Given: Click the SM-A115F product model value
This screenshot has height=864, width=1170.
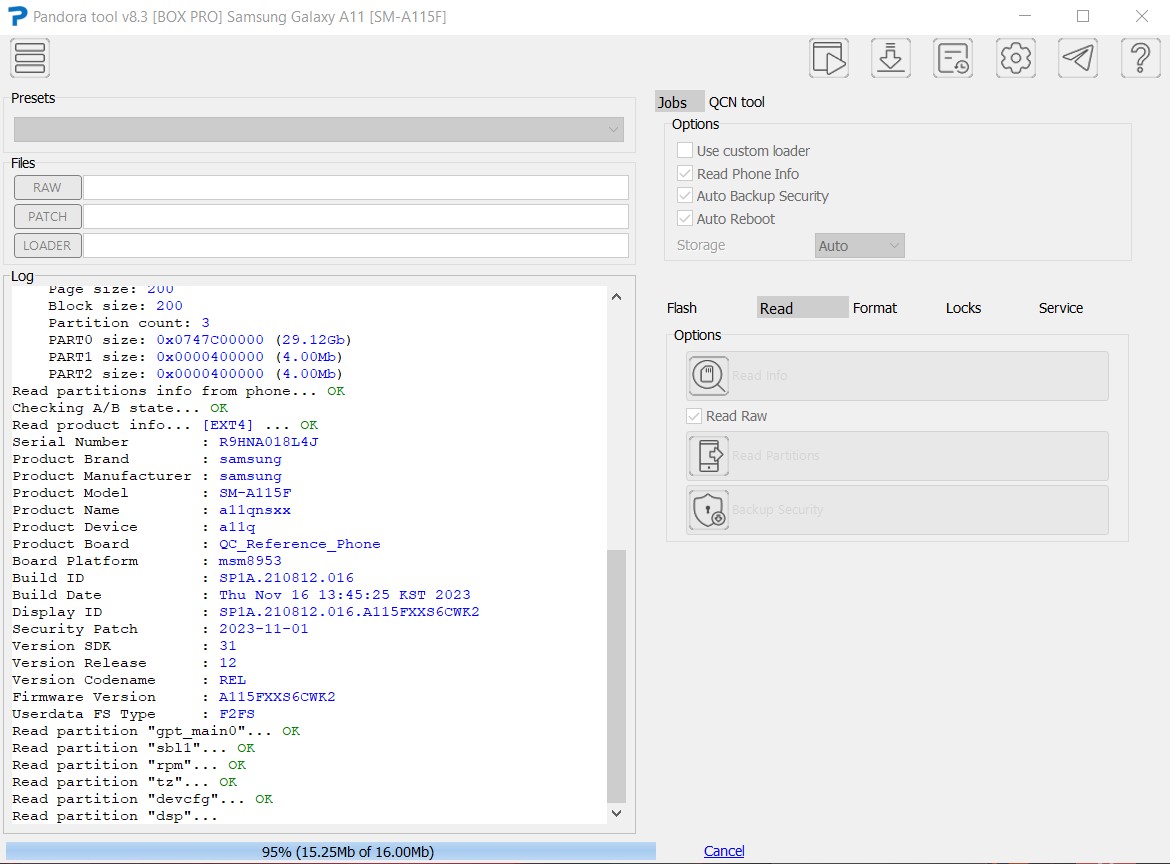Looking at the screenshot, I should [255, 492].
